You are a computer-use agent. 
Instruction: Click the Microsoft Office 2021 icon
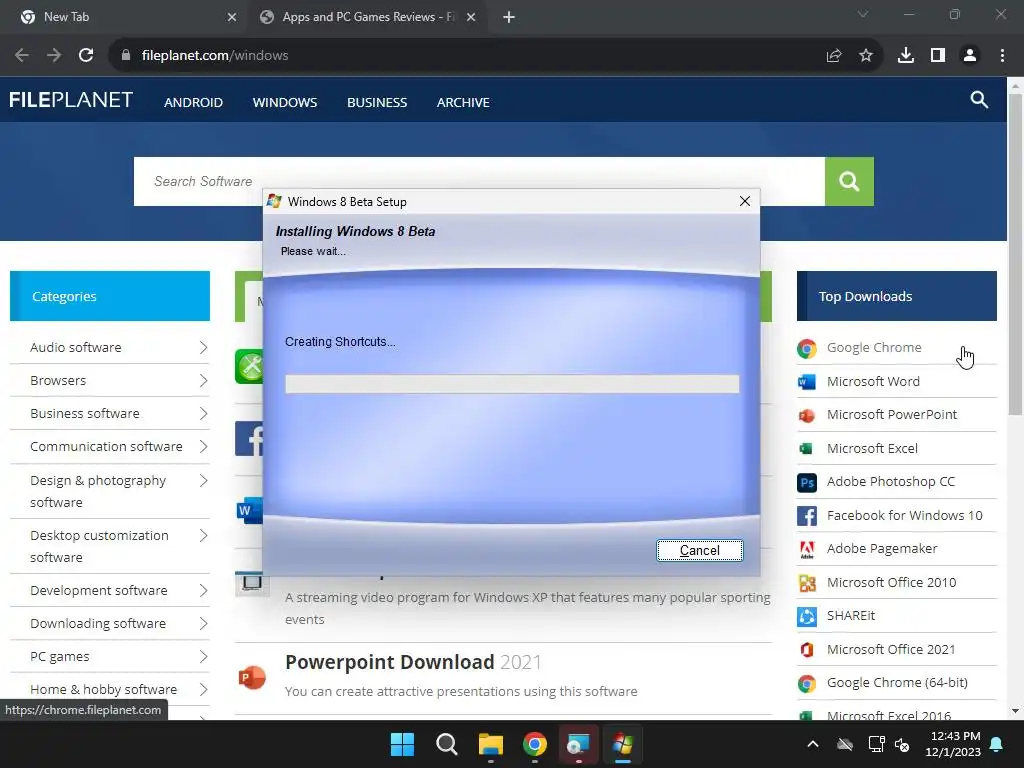tap(807, 650)
